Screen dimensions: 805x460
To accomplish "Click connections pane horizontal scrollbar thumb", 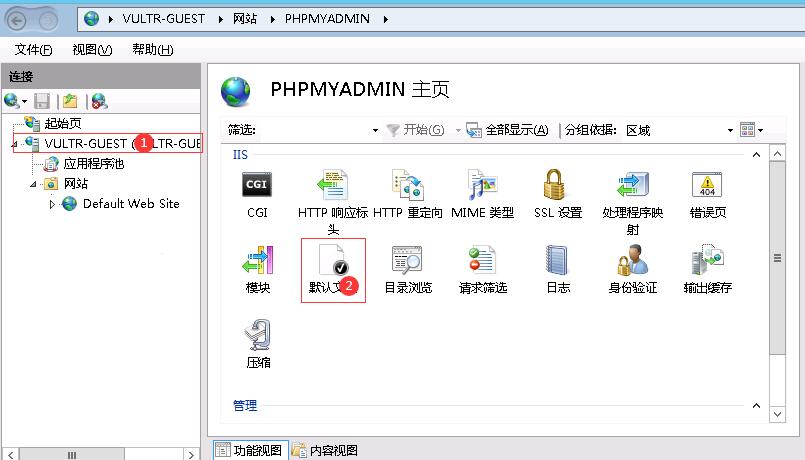I will click(72, 454).
